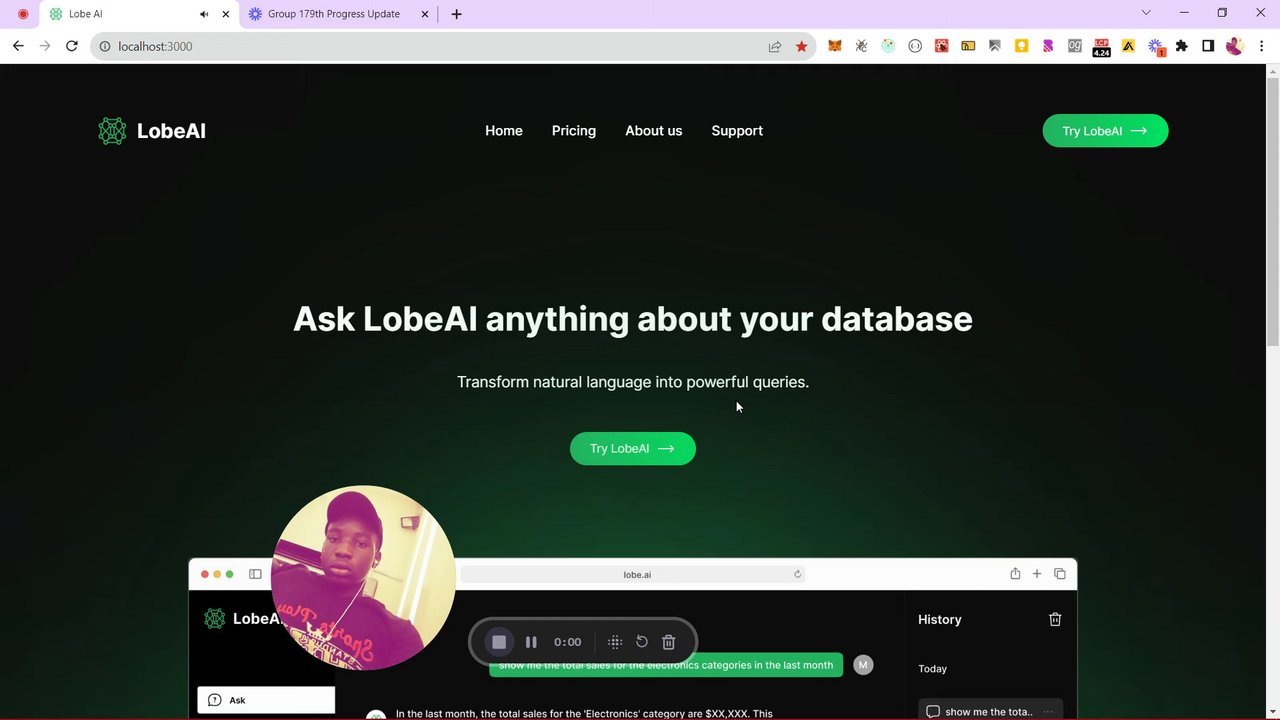Viewport: 1280px width, 720px height.
Task: Open the Chrome three-dot menu
Action: click(1262, 46)
